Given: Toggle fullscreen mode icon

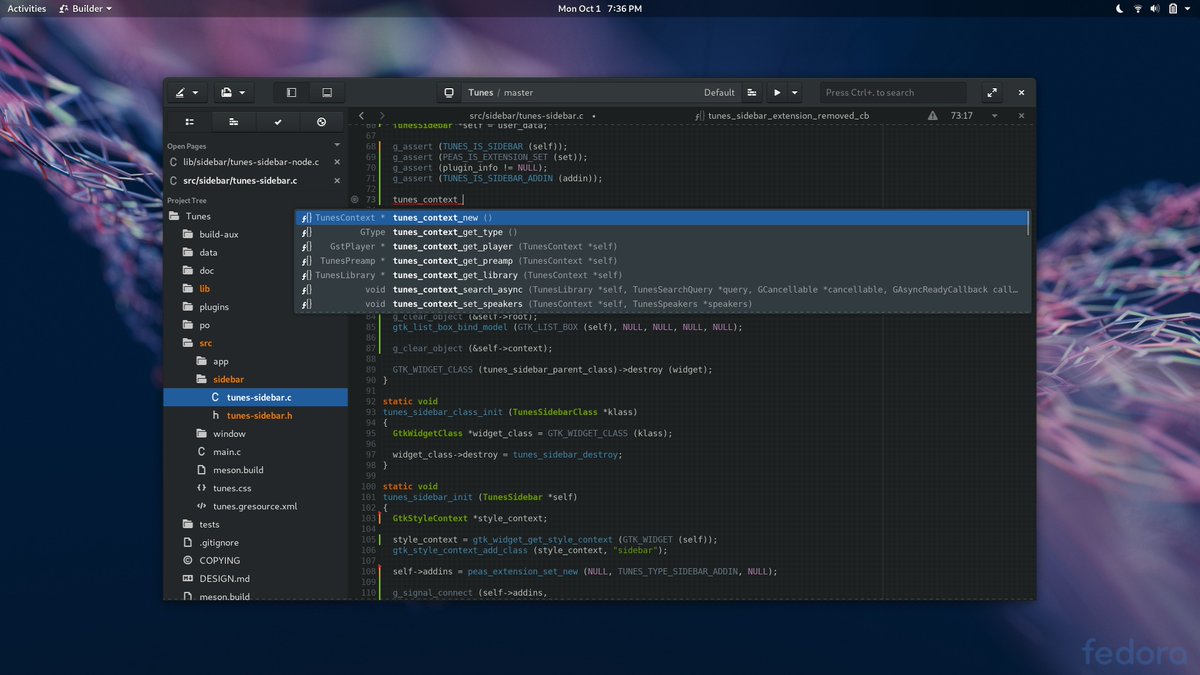Looking at the screenshot, I should 992,92.
